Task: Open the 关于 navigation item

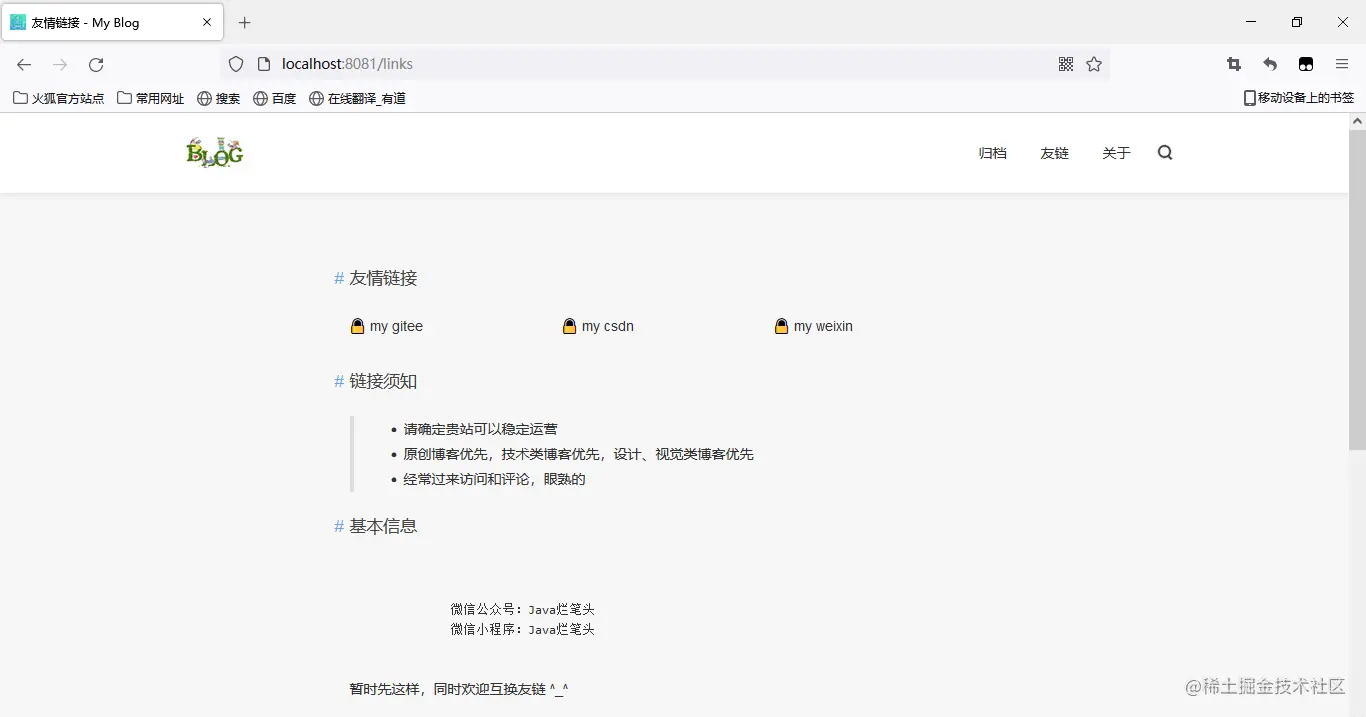Action: [1115, 152]
